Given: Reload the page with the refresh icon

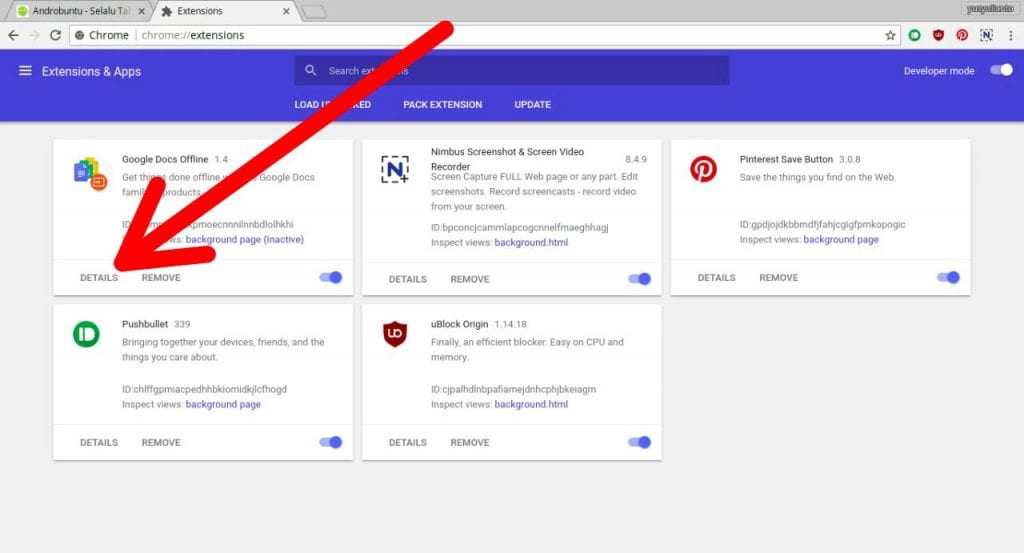Looking at the screenshot, I should tap(56, 35).
